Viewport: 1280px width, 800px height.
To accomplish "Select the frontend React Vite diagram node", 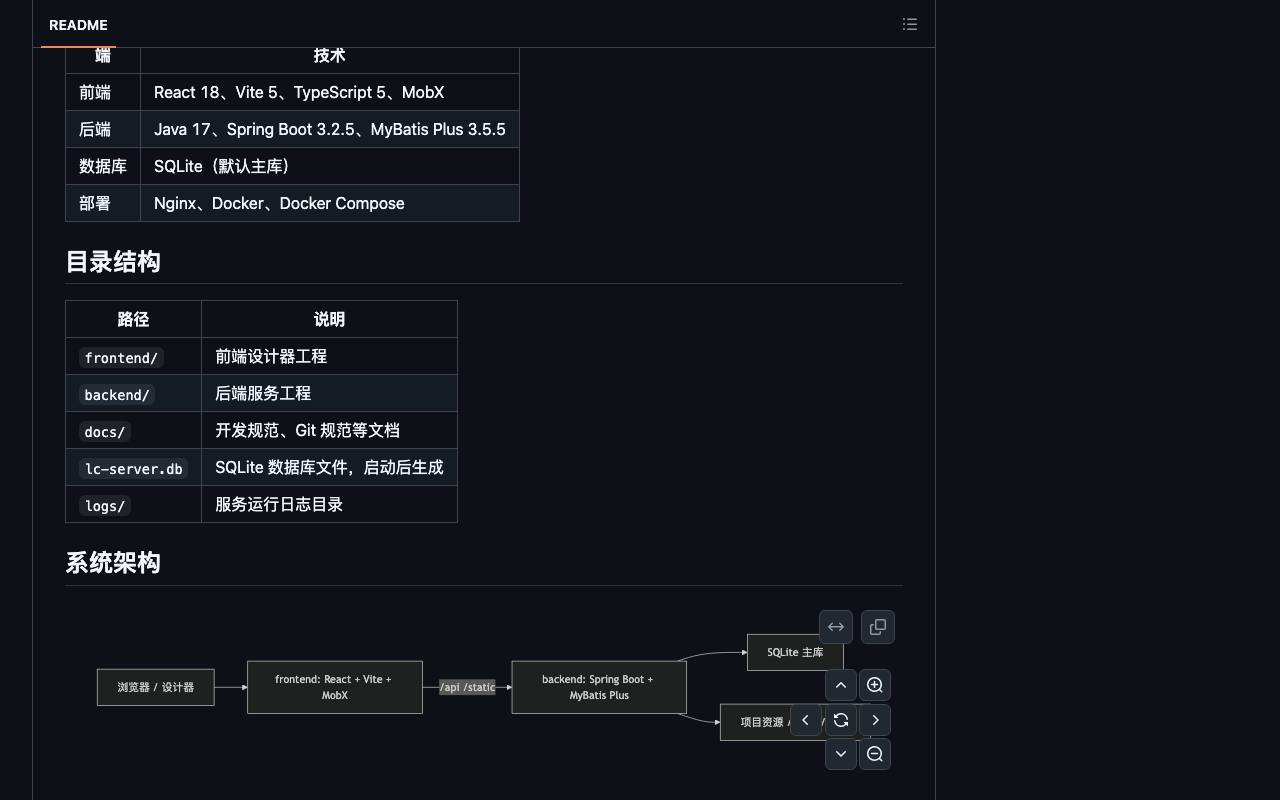I will (x=335, y=687).
